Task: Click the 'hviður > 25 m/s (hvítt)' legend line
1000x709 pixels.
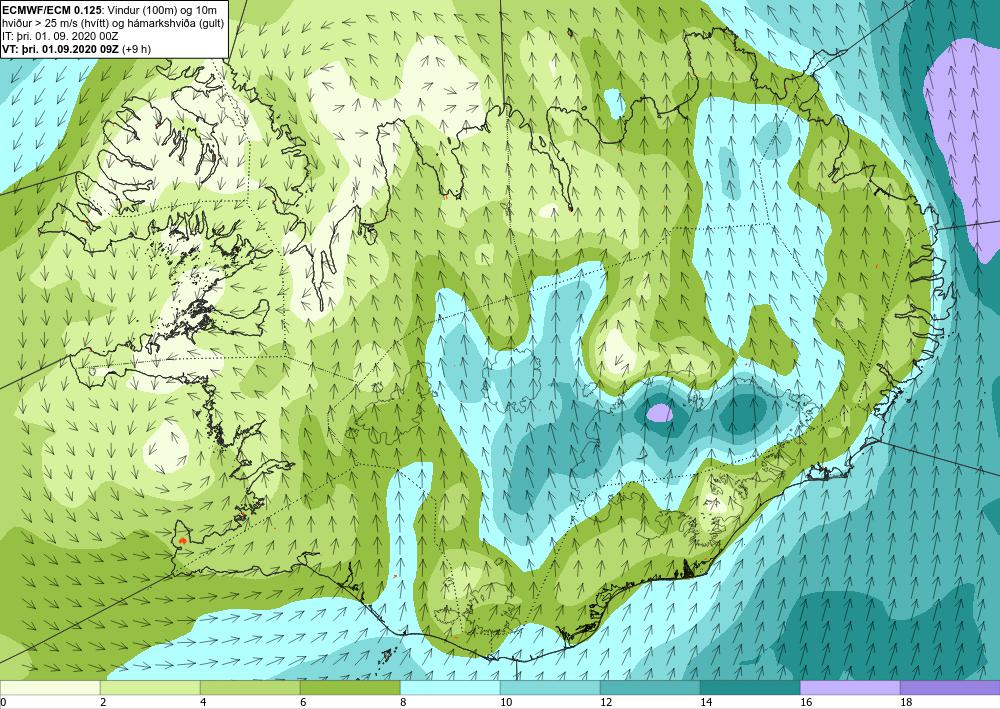Action: (54, 24)
